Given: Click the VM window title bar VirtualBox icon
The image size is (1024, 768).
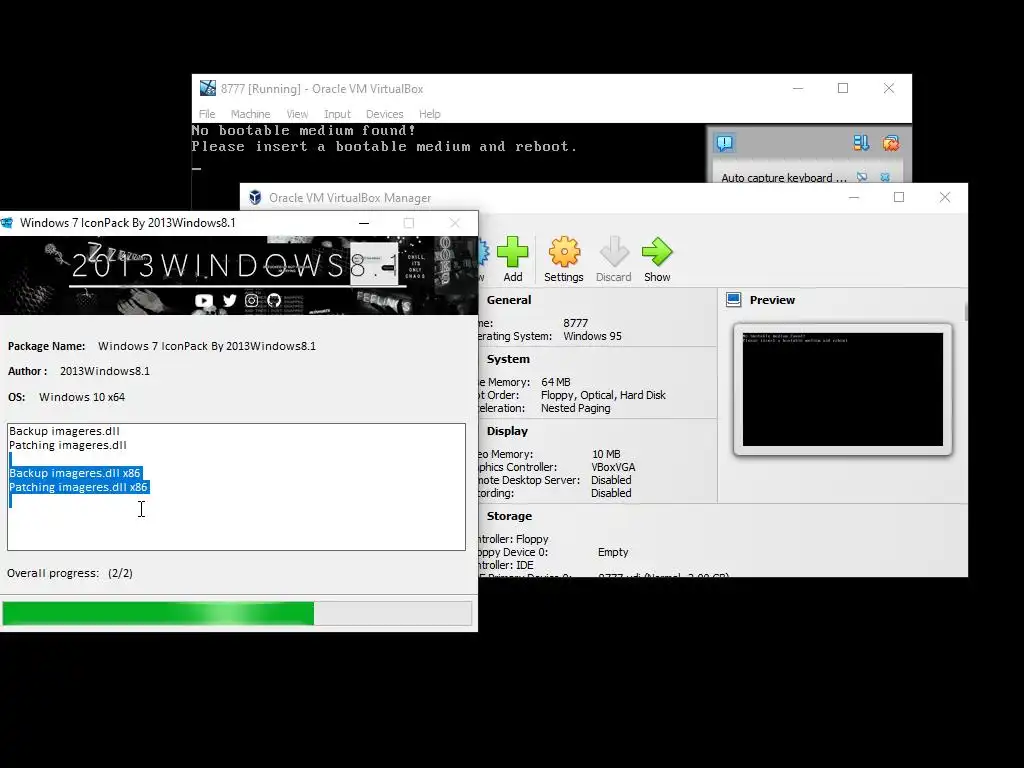Looking at the screenshot, I should click(x=208, y=88).
